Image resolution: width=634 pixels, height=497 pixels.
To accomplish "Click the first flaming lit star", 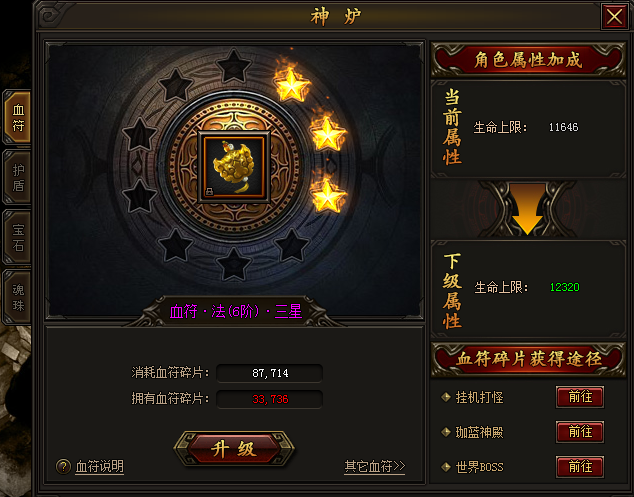I will click(292, 85).
